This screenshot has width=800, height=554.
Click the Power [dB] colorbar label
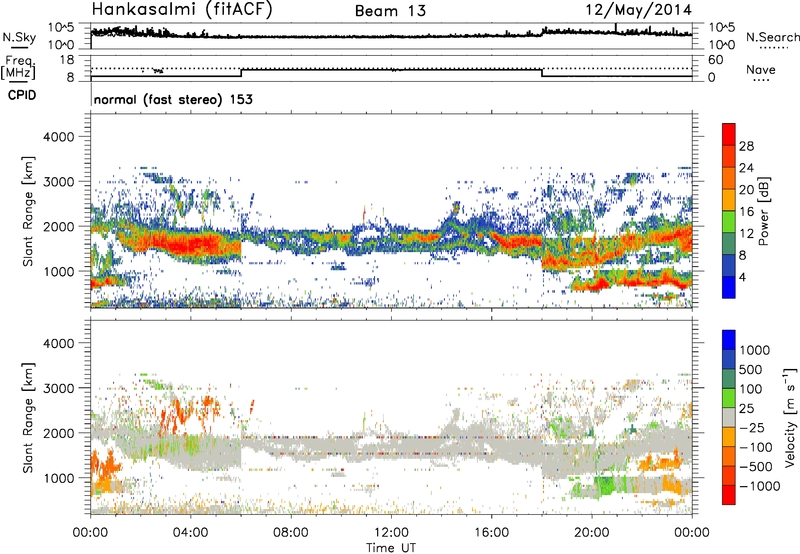pos(763,211)
